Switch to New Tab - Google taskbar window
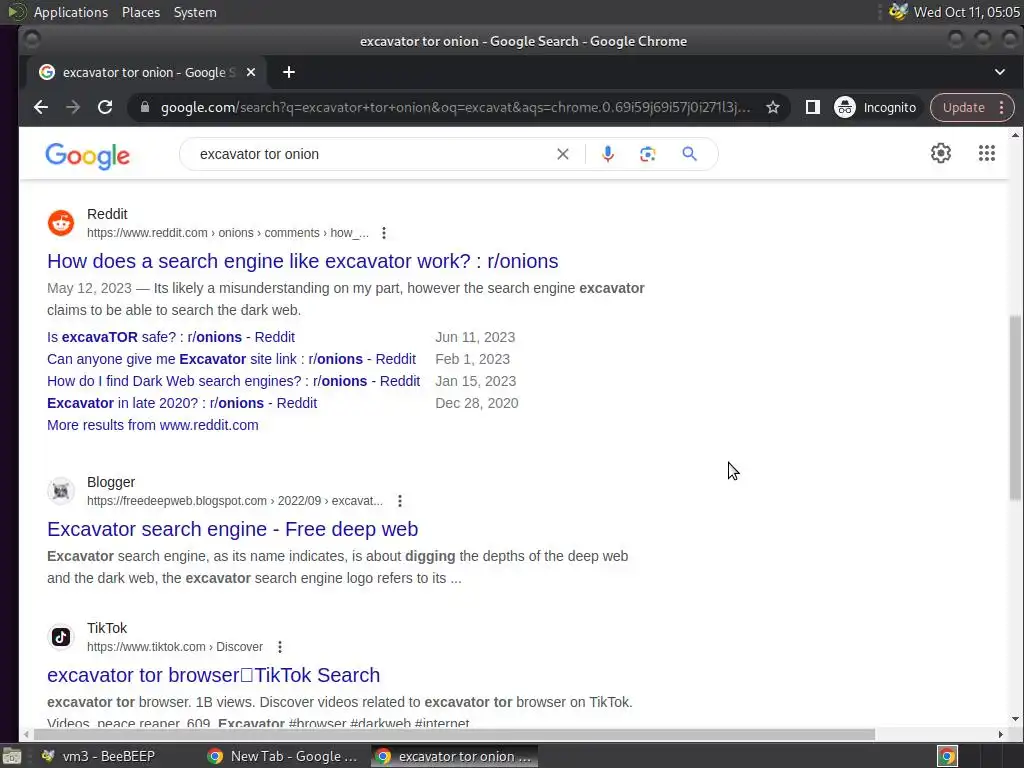The image size is (1024, 768). click(x=282, y=756)
